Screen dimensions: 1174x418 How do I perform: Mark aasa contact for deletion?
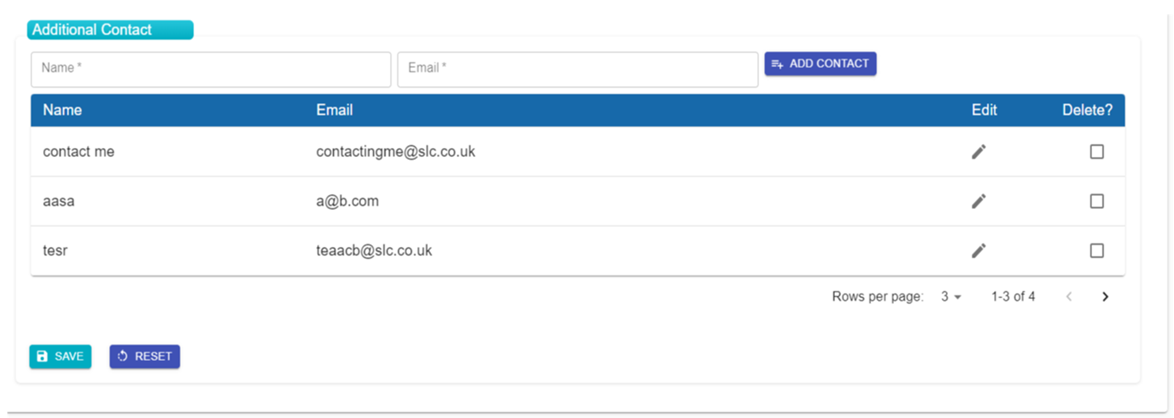[1097, 202]
